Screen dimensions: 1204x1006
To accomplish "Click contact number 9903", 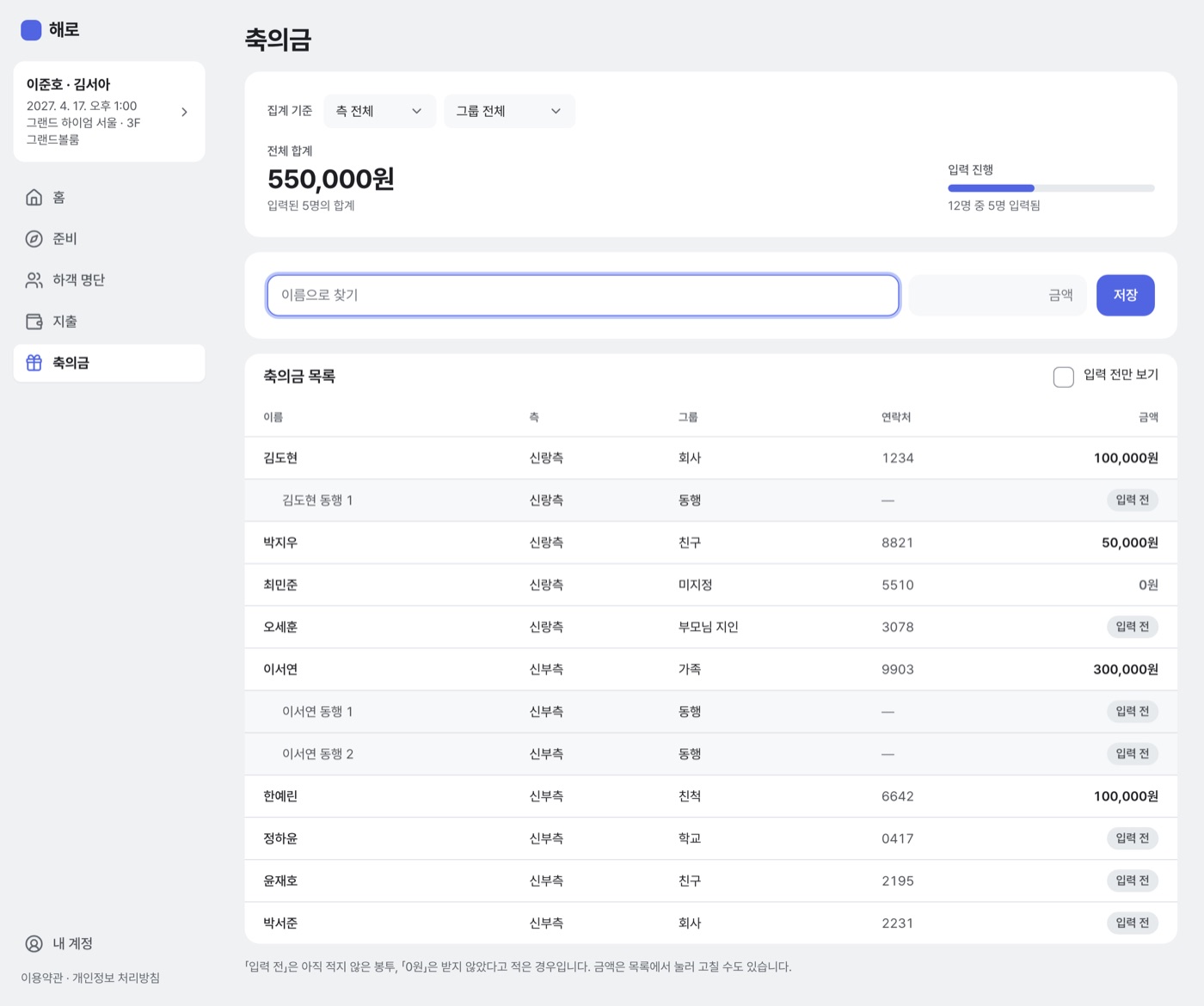I will coord(897,669).
